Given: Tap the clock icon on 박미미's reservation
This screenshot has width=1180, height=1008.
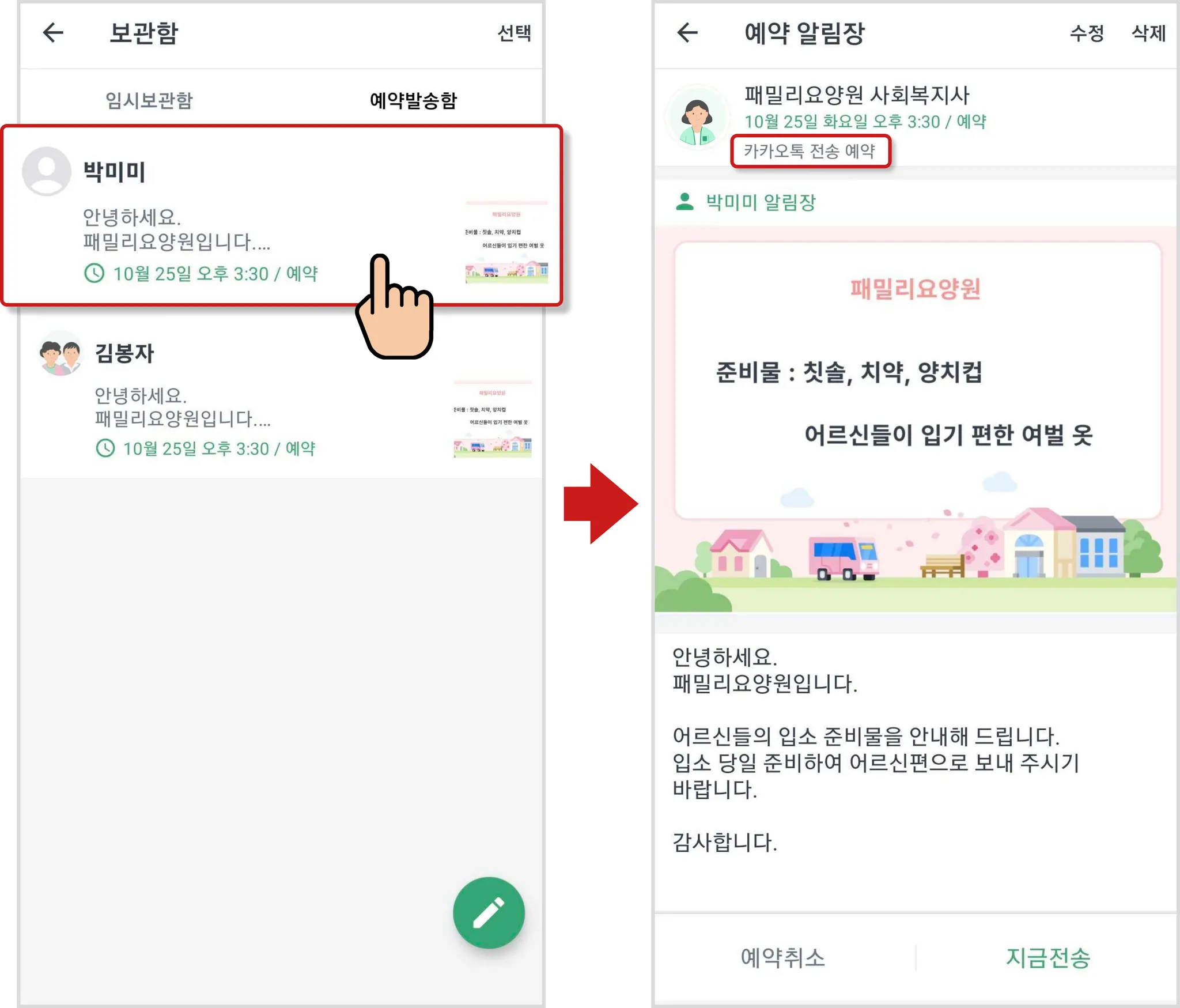Looking at the screenshot, I should (94, 273).
